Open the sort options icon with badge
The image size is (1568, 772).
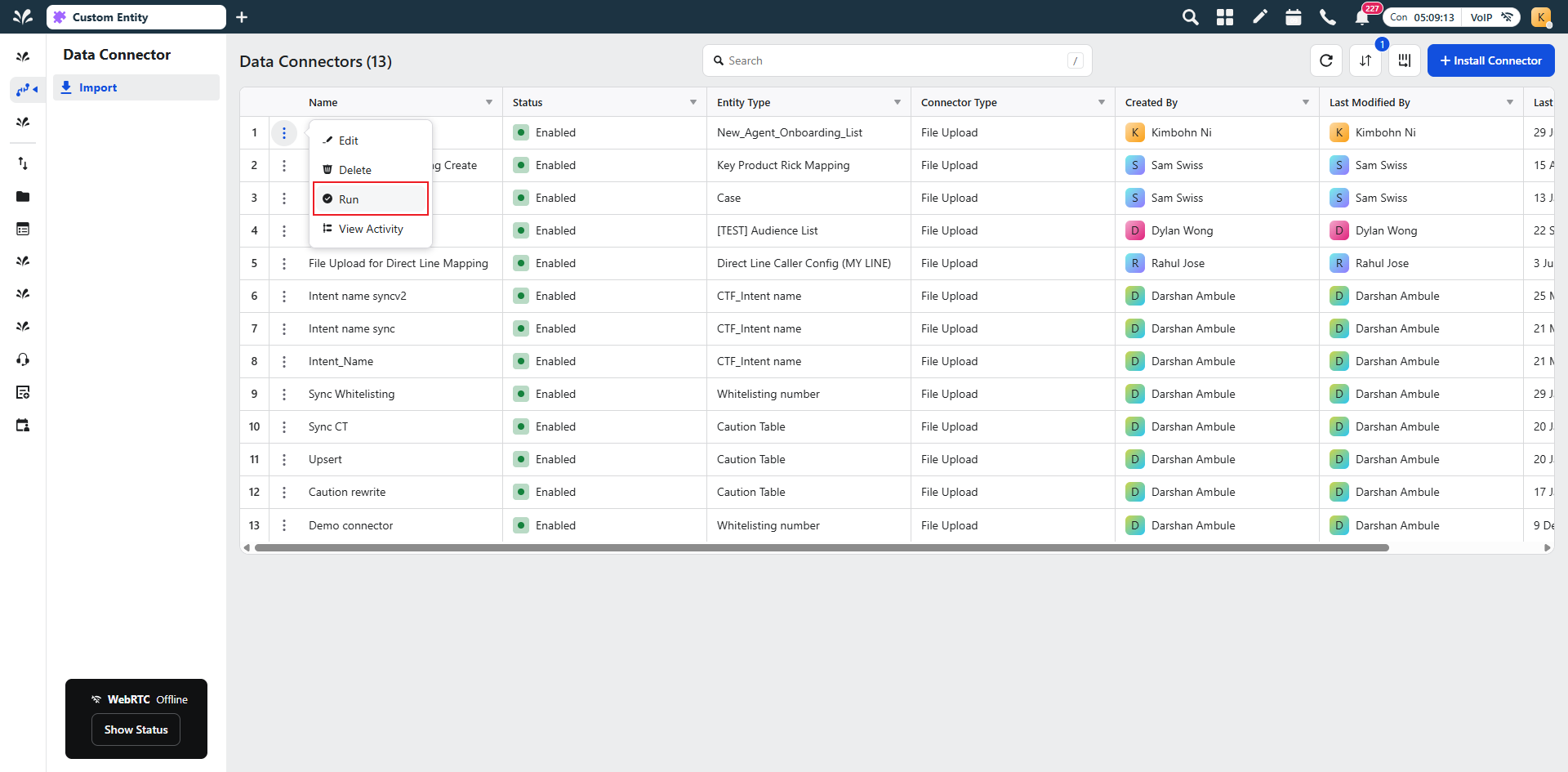[x=1365, y=60]
